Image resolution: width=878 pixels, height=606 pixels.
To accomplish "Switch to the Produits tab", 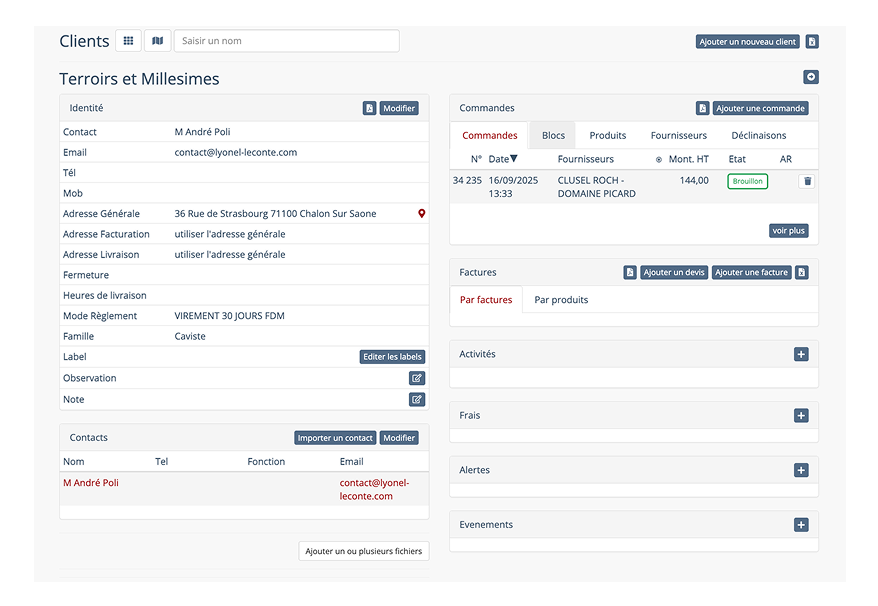I will click(x=607, y=135).
